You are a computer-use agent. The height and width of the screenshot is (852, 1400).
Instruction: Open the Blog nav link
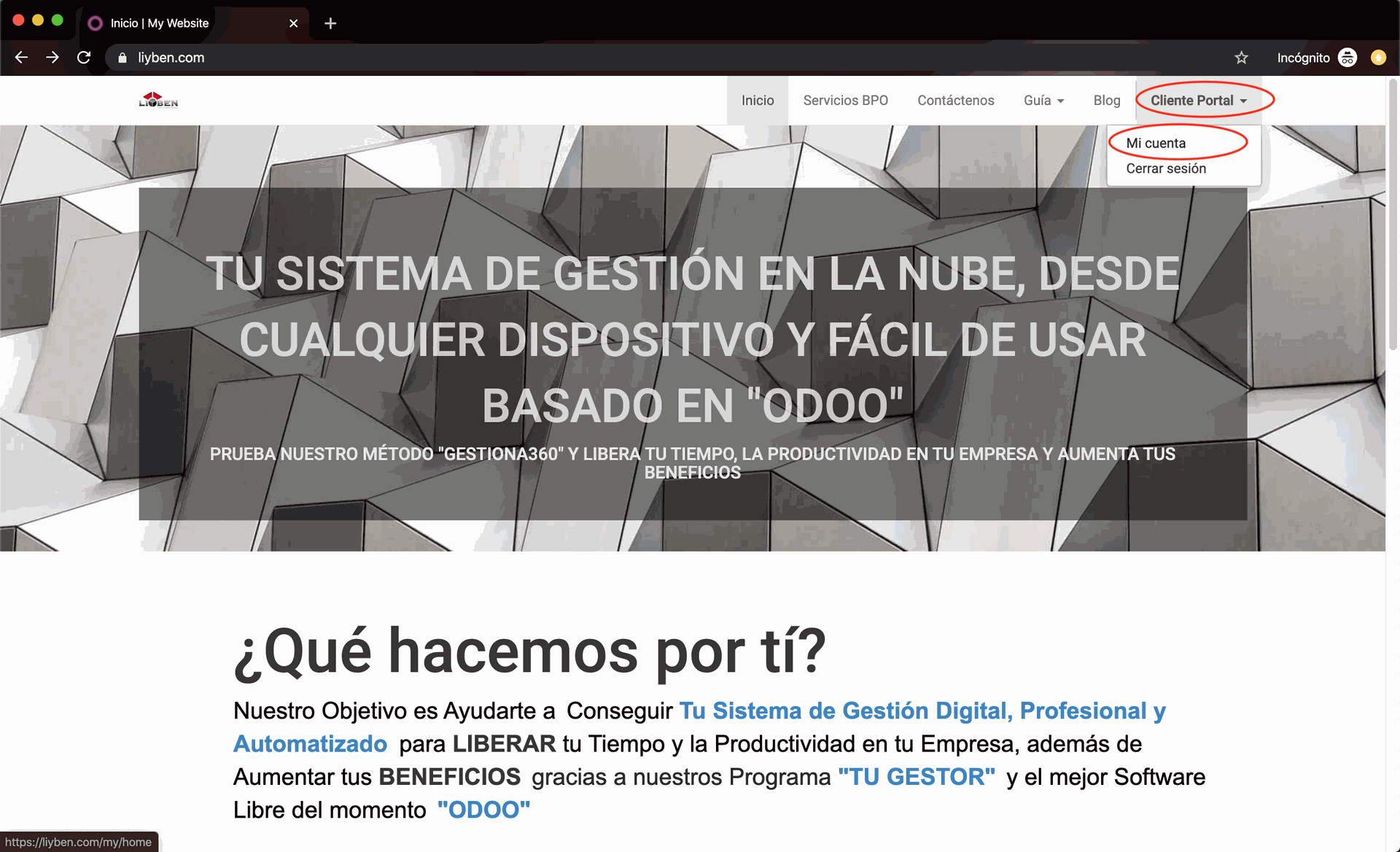tap(1106, 101)
